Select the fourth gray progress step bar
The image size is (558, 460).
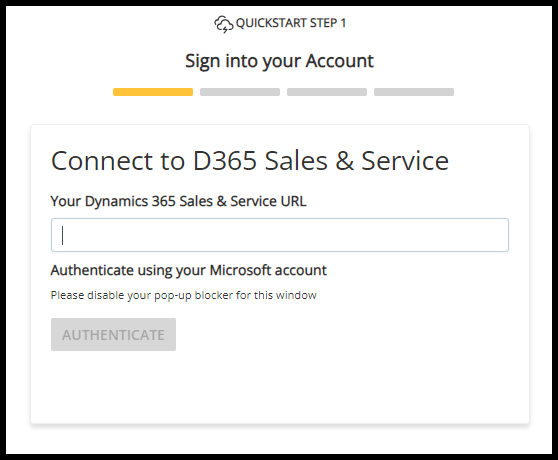point(414,92)
